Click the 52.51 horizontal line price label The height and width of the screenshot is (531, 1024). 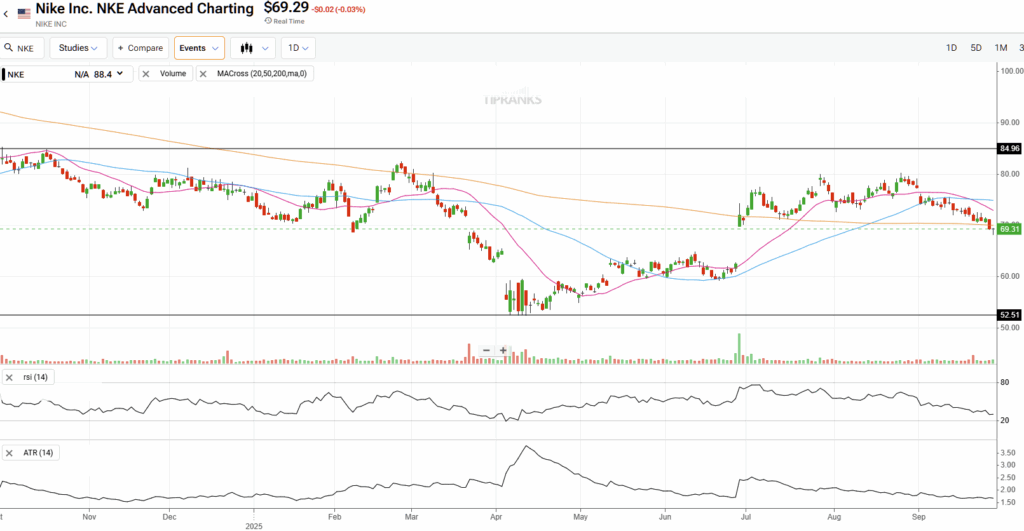(x=1009, y=315)
